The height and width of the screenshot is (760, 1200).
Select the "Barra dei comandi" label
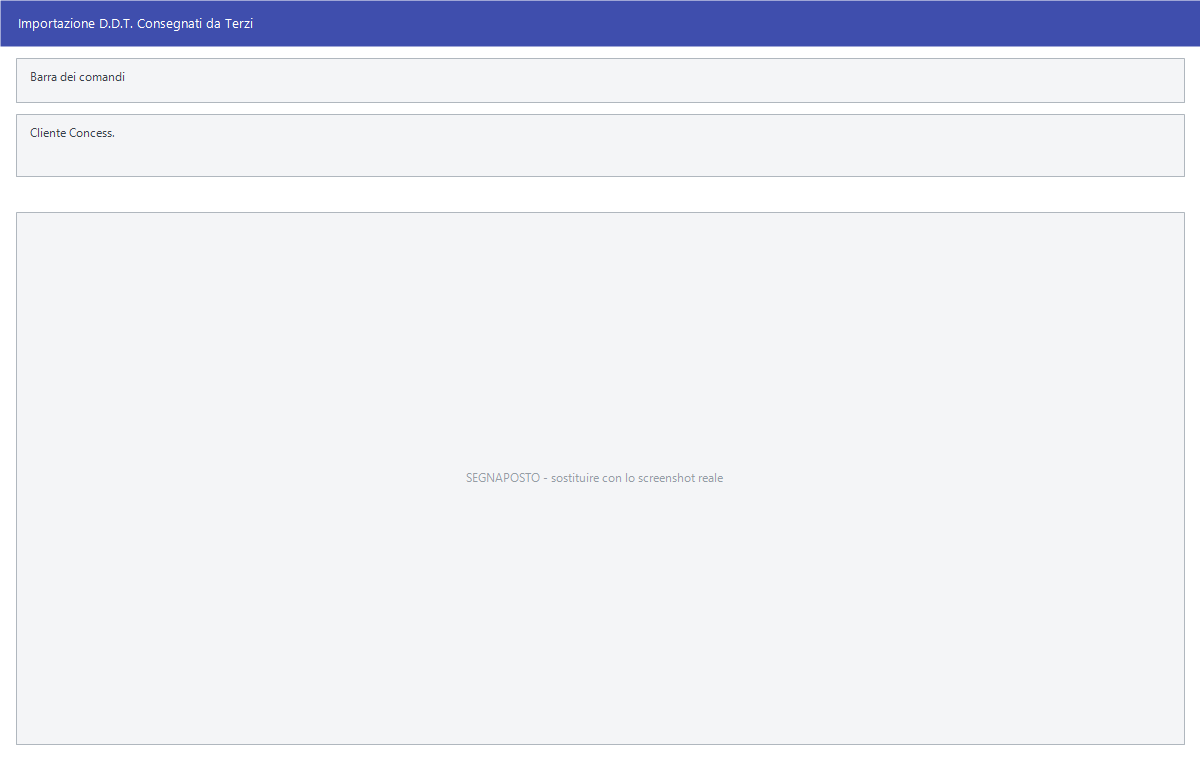tap(78, 77)
